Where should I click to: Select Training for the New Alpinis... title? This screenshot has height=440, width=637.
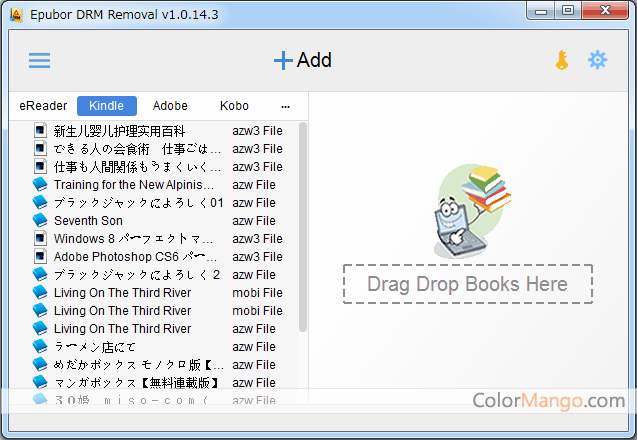click(x=134, y=185)
